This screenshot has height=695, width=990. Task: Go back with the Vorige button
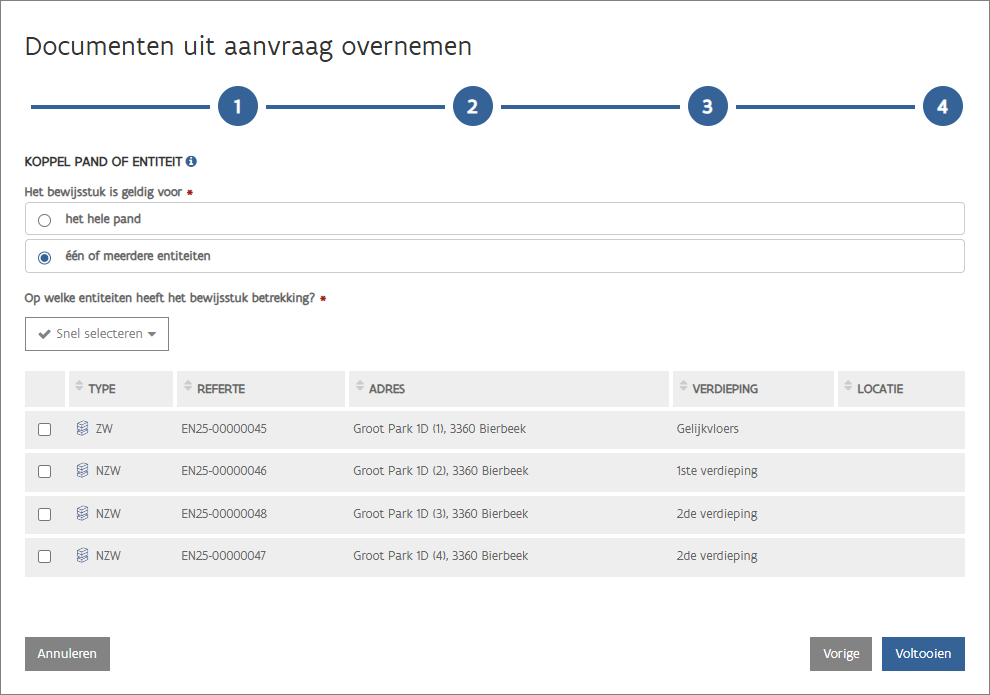[840, 654]
